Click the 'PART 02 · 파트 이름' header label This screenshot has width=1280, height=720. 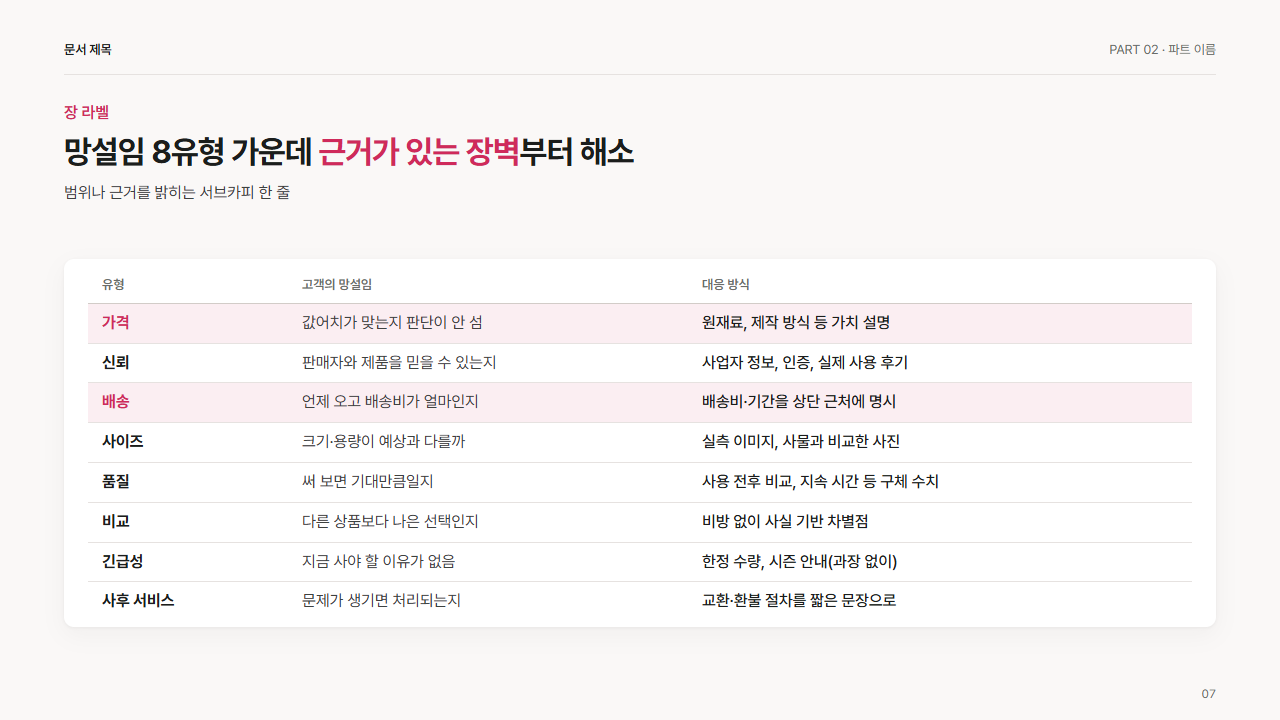[x=1162, y=49]
